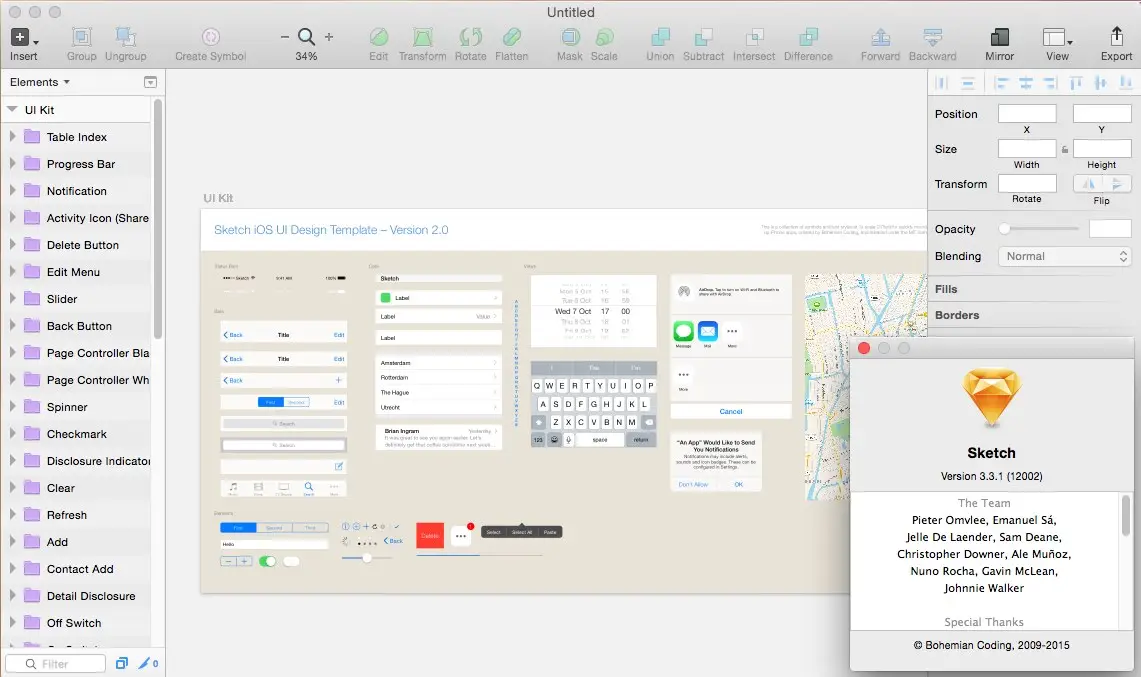Toggle the size aspect ratio lock
1141x677 pixels.
(x=1065, y=149)
